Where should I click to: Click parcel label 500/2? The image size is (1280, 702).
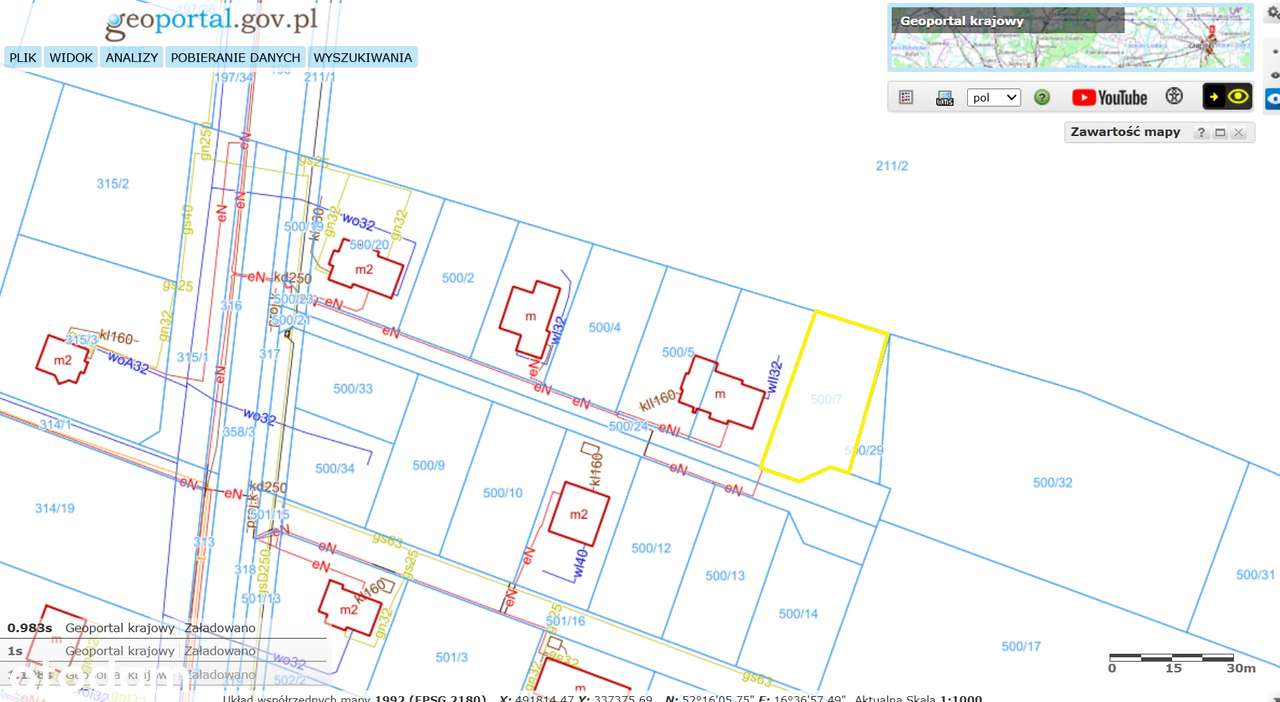457,278
